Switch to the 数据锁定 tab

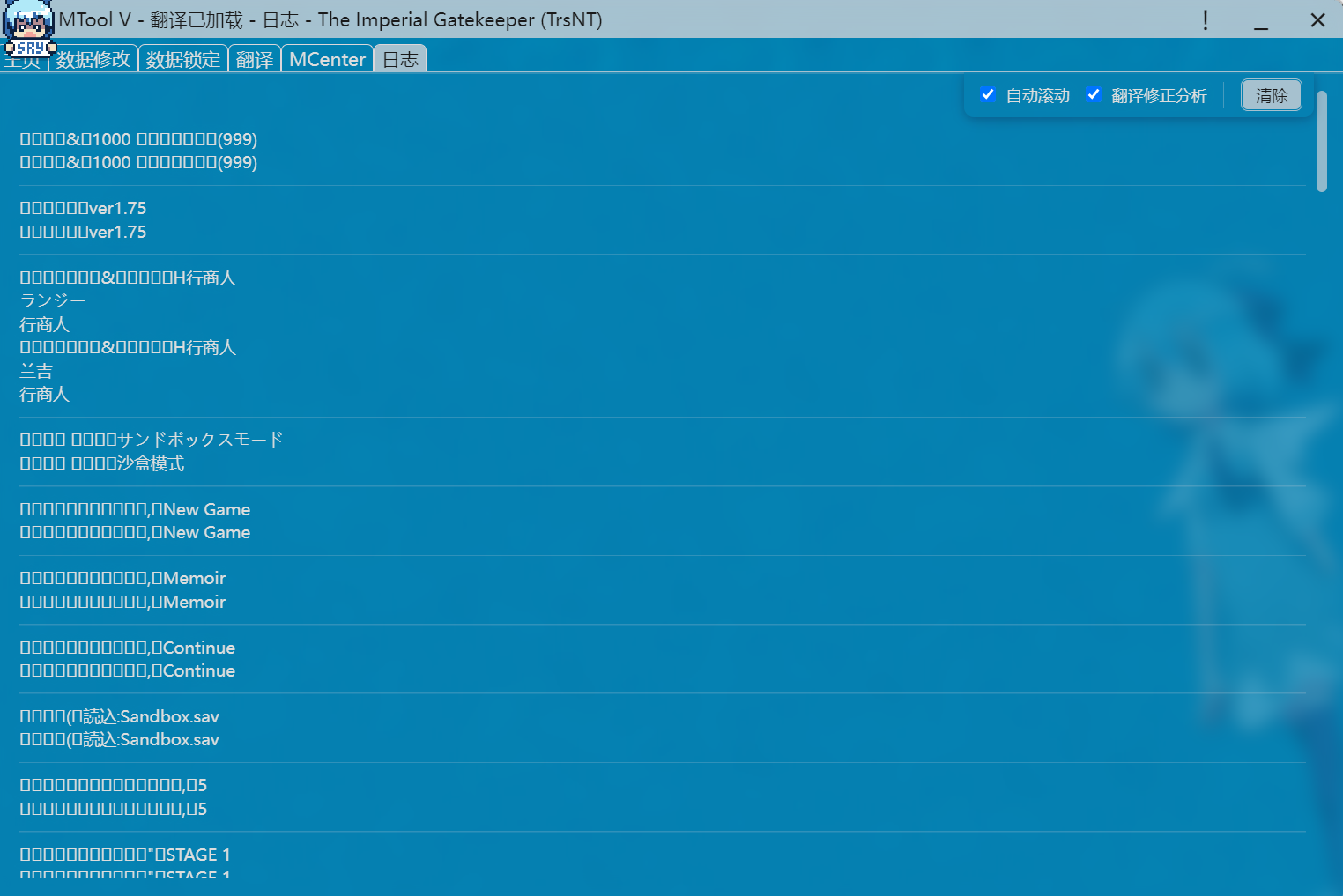(x=183, y=59)
